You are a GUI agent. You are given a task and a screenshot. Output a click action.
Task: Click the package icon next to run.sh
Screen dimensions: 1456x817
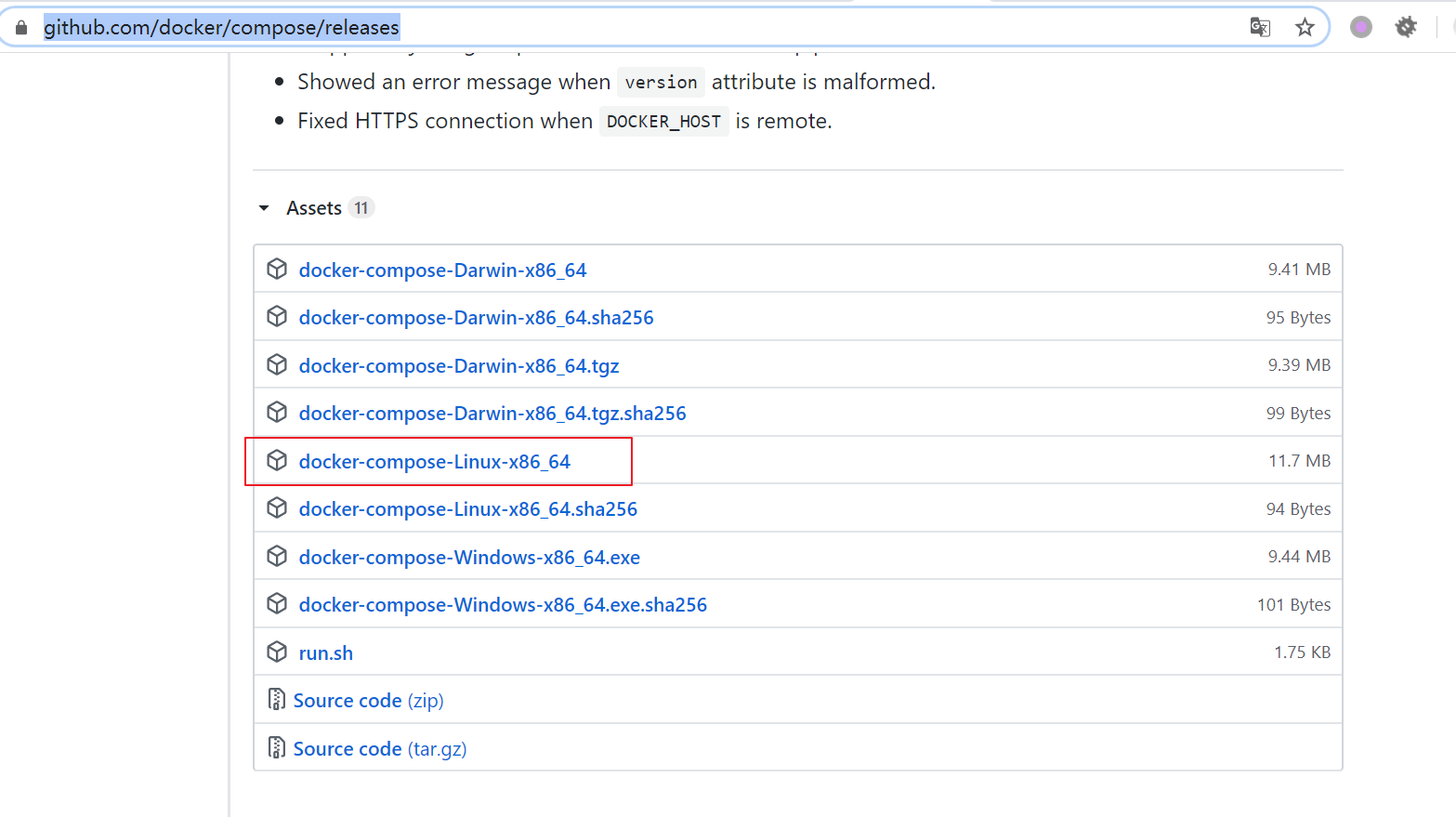[277, 652]
